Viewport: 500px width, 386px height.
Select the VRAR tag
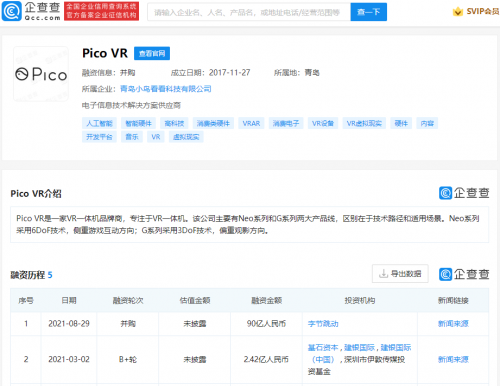click(x=251, y=123)
